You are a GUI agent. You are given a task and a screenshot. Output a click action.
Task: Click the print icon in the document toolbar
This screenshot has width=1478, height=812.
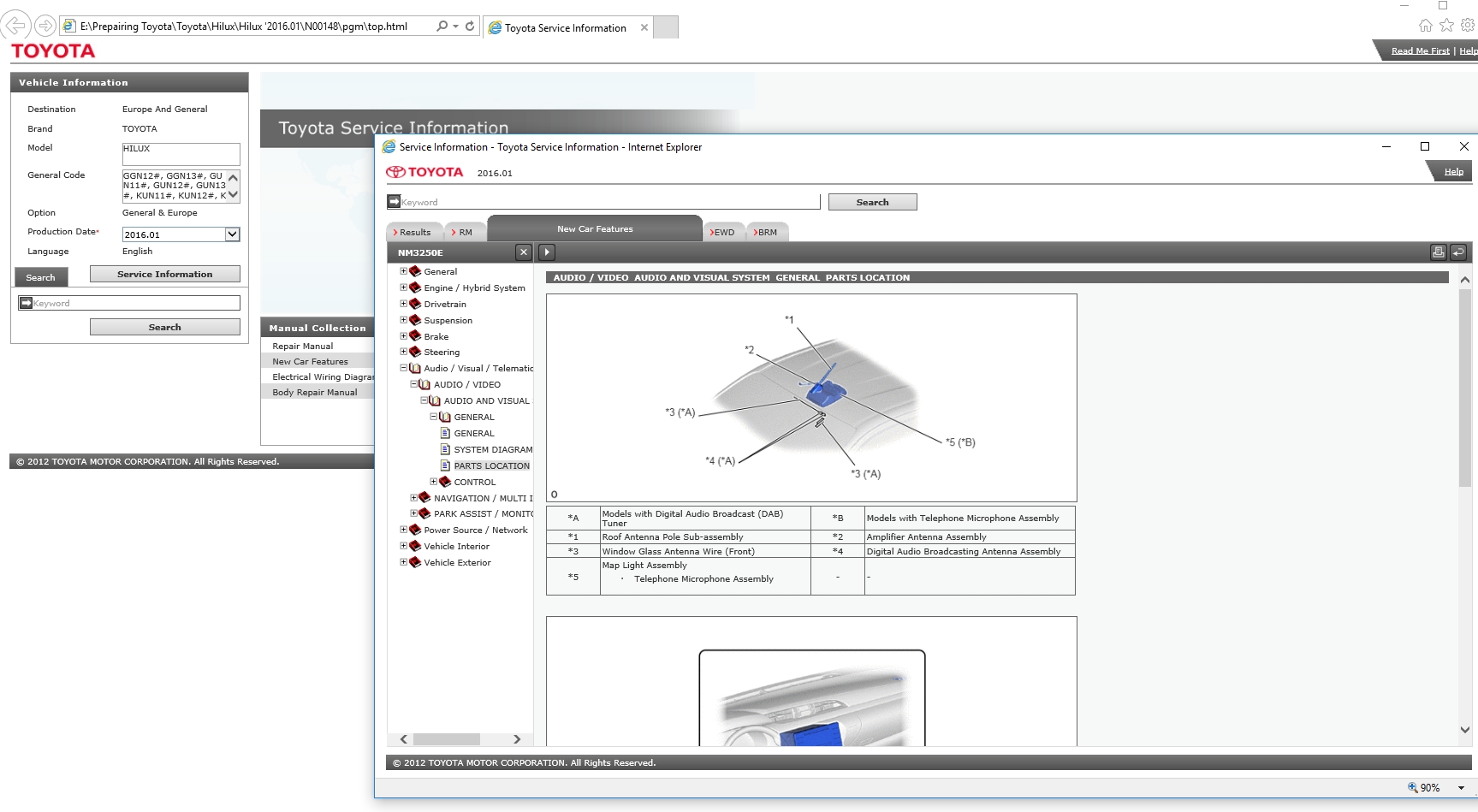click(x=1438, y=252)
